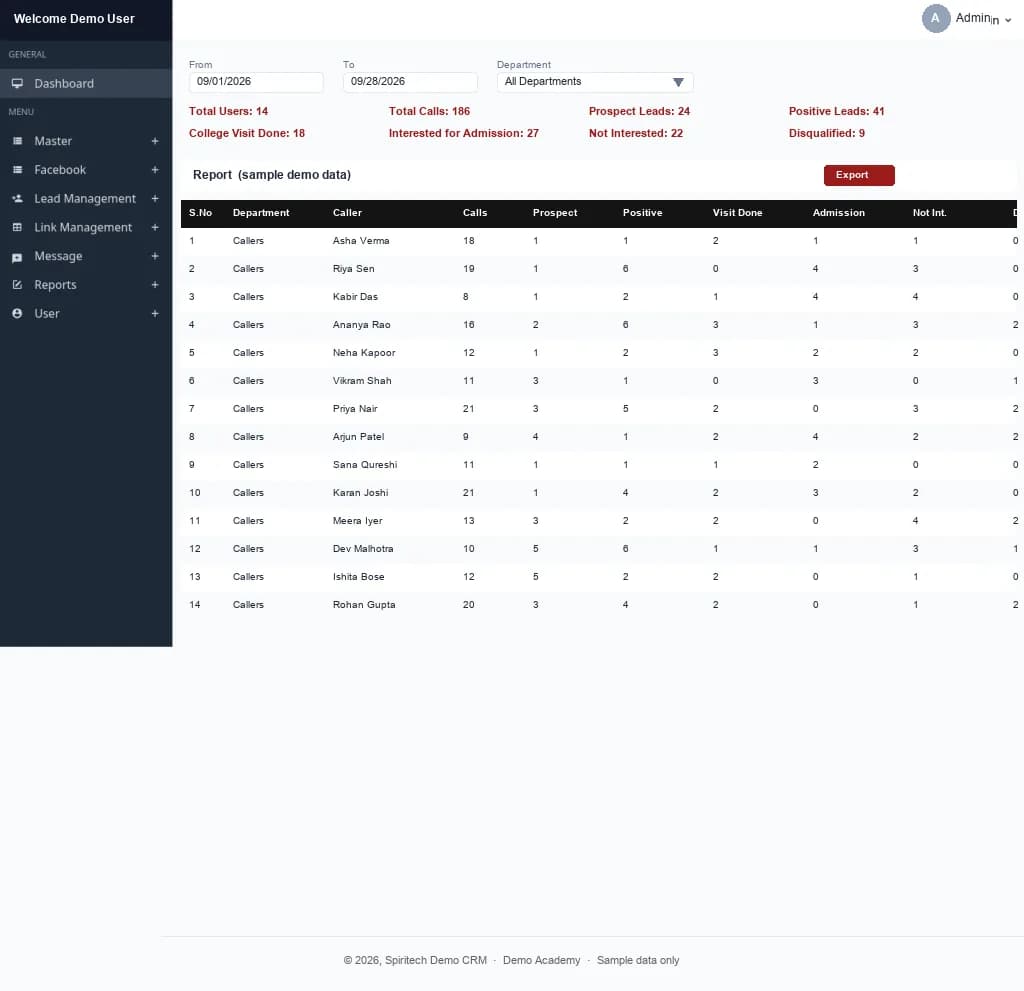Viewport: 1024px width, 991px height.
Task: Select Message in the sidebar
Action: (86, 256)
